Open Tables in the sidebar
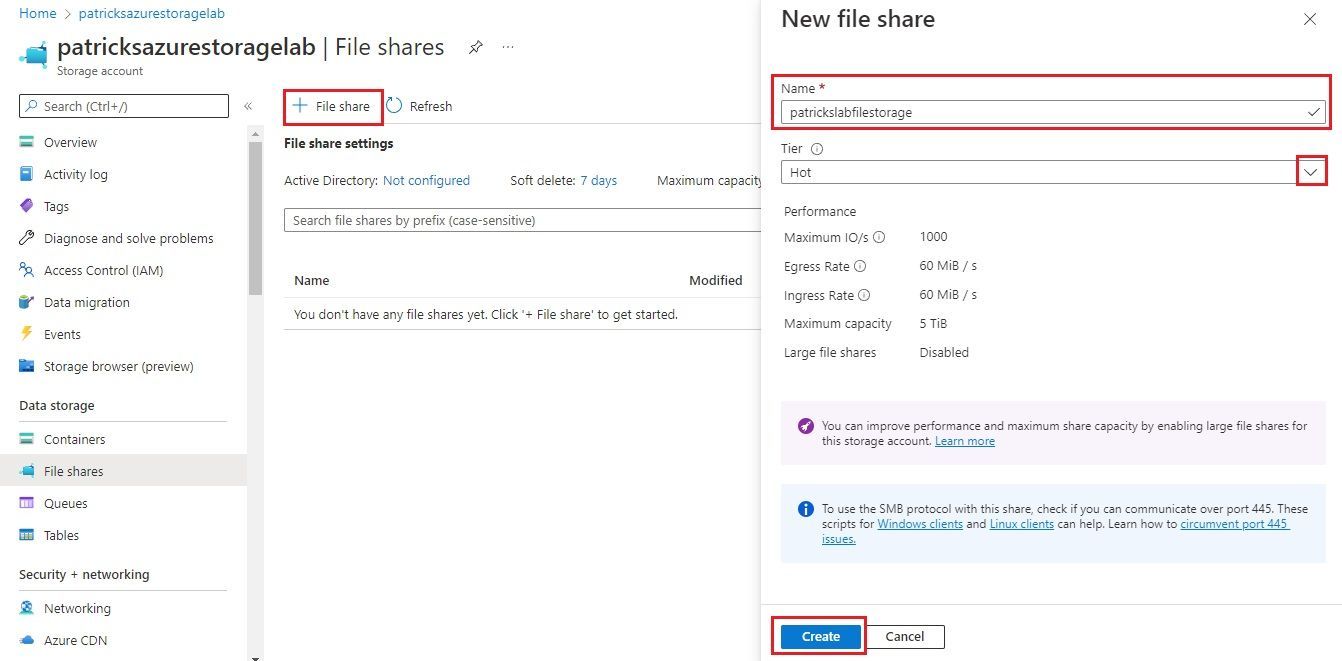 coord(61,535)
